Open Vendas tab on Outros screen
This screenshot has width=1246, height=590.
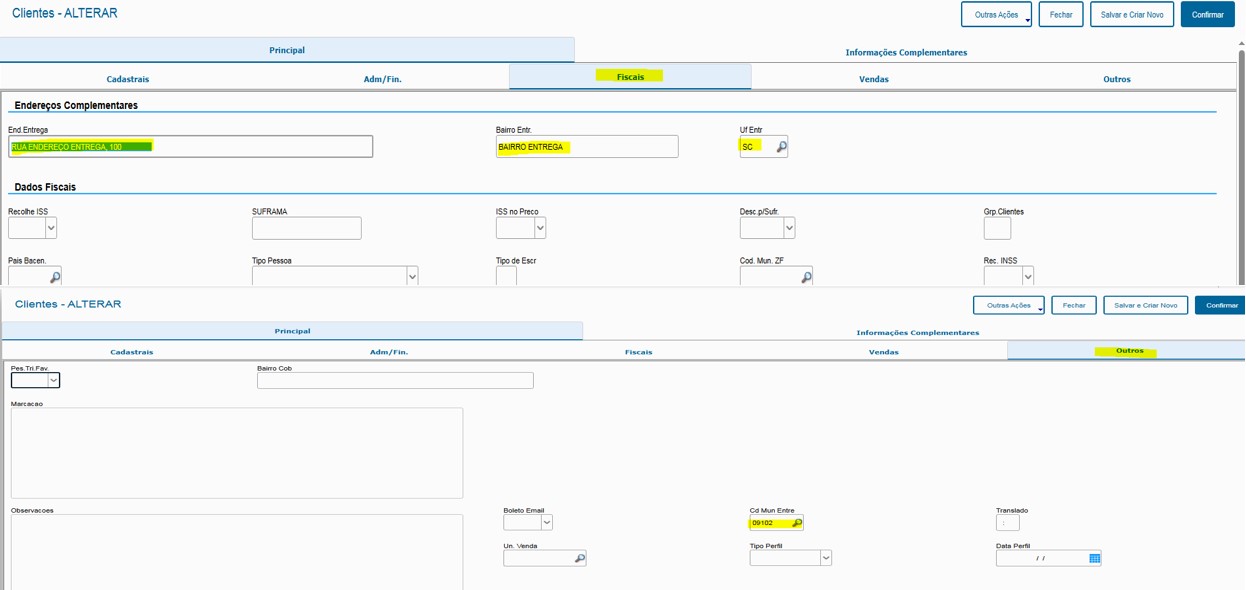pyautogui.click(x=884, y=352)
